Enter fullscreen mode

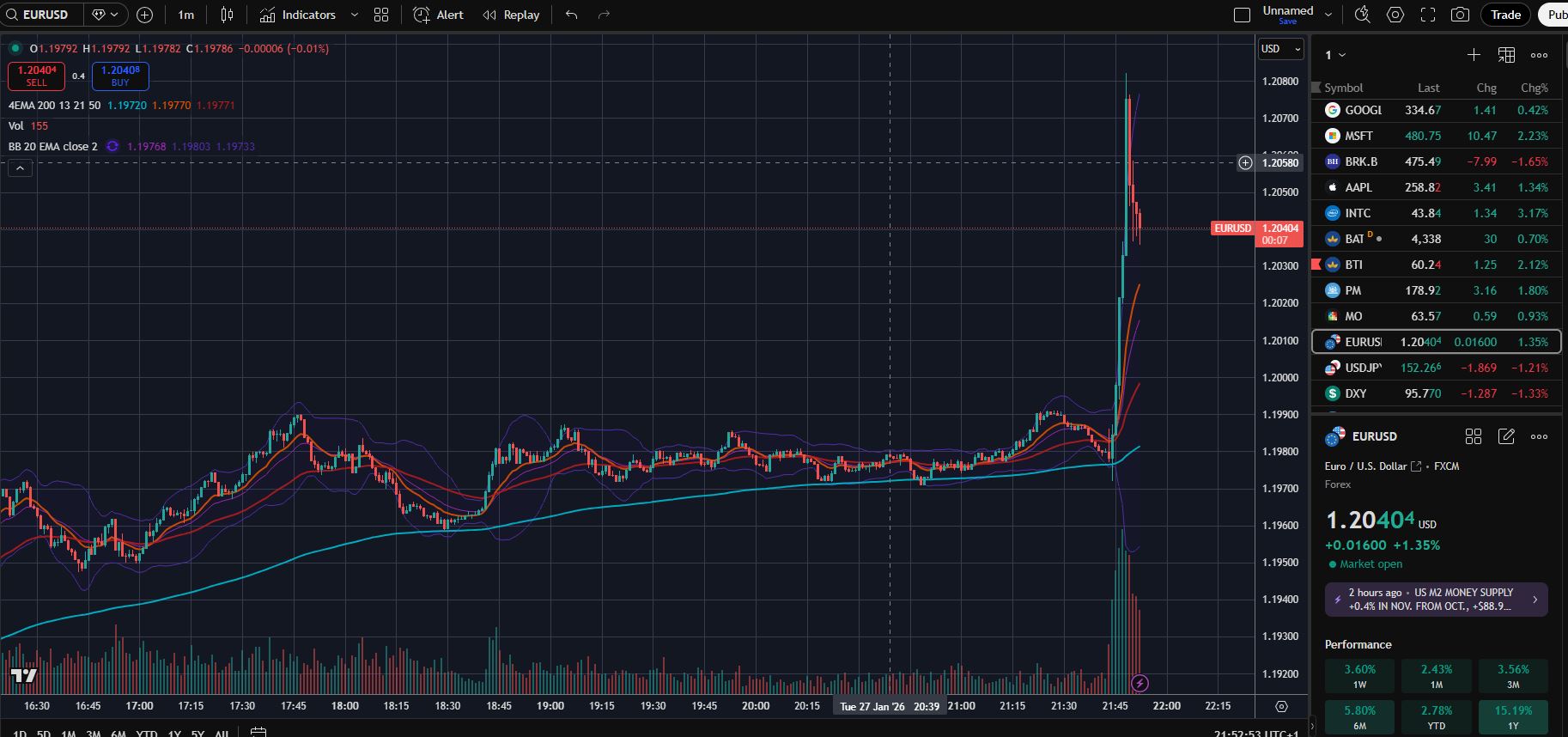point(1428,15)
